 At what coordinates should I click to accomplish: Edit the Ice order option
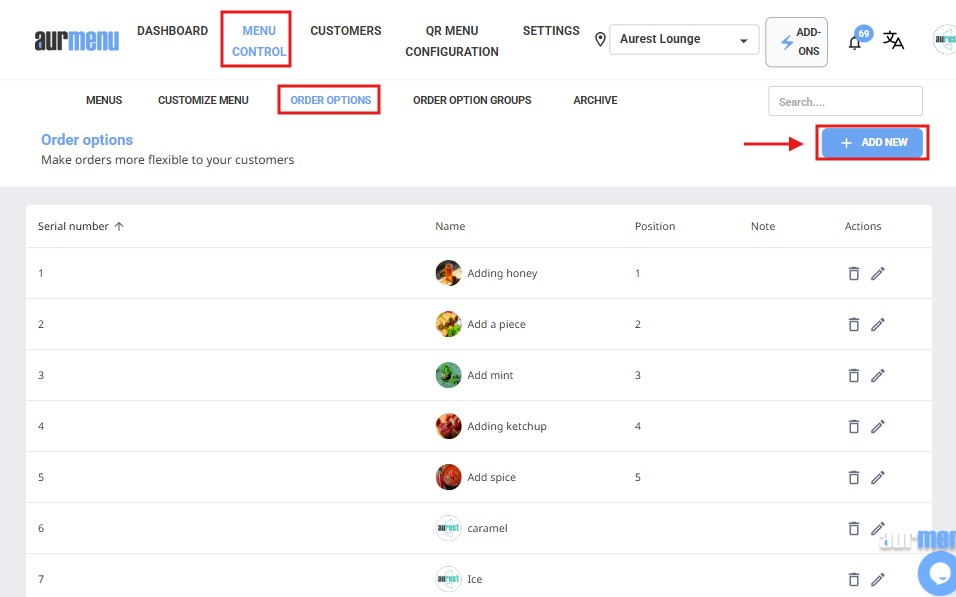[878, 579]
